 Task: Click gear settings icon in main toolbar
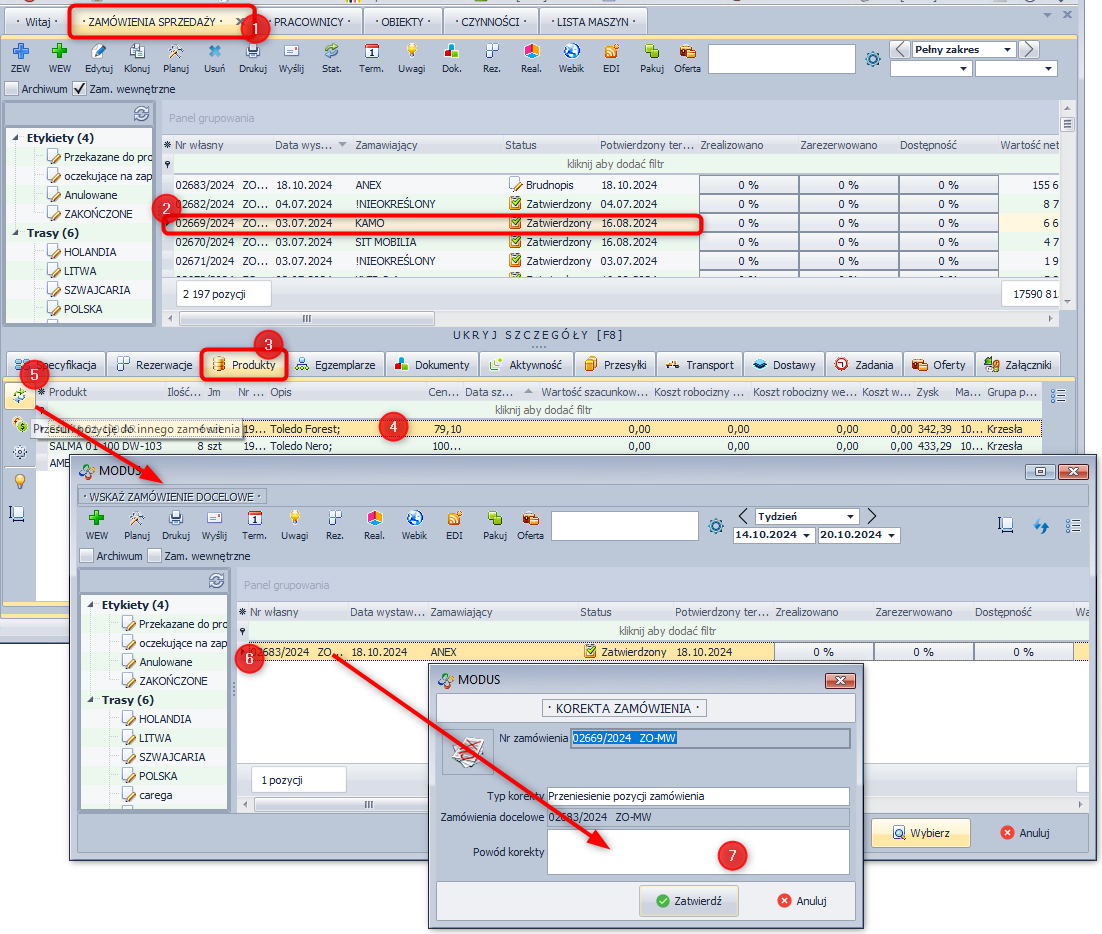point(873,59)
